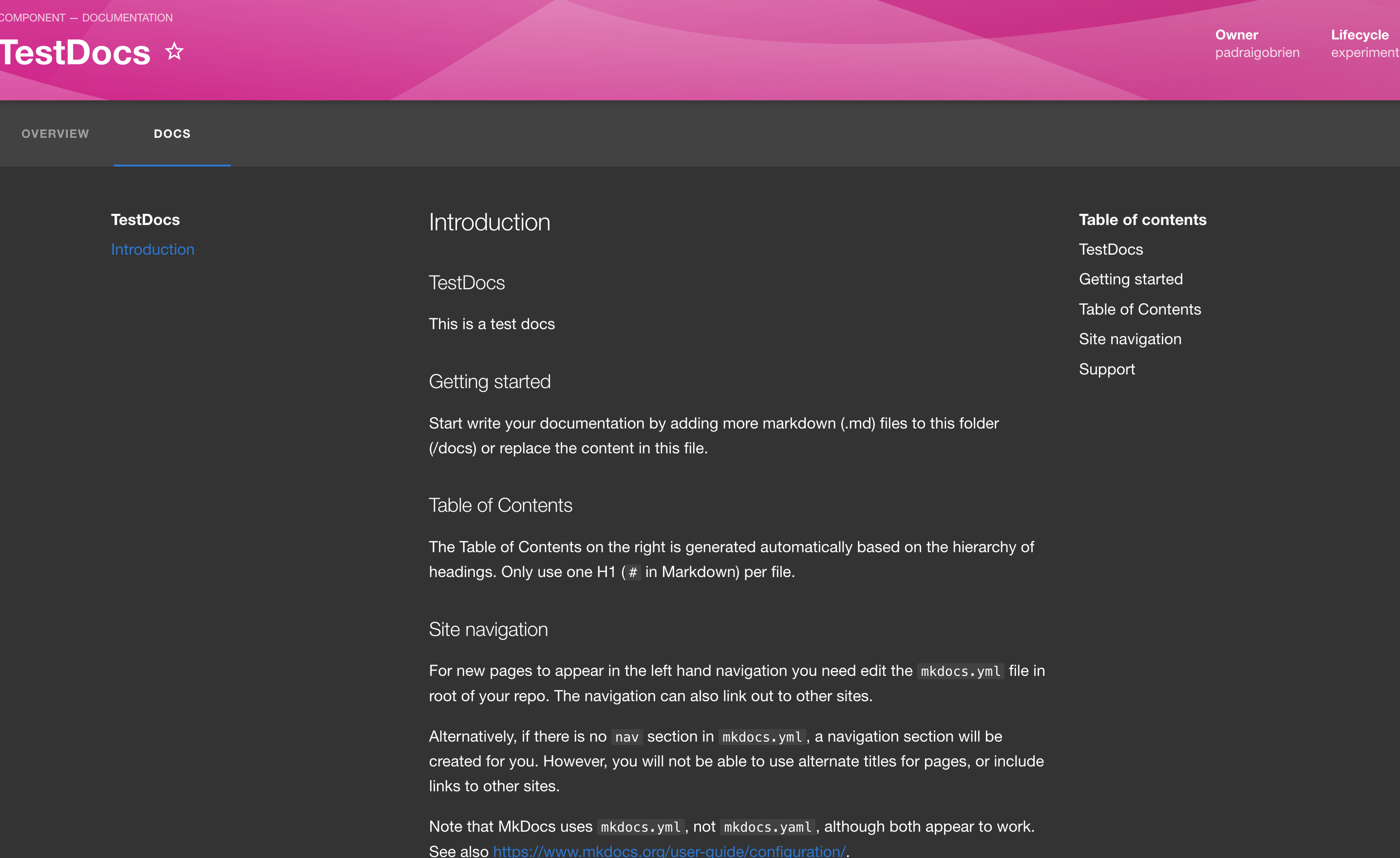
Task: Go to Table of Contents section link
Action: pos(1139,310)
